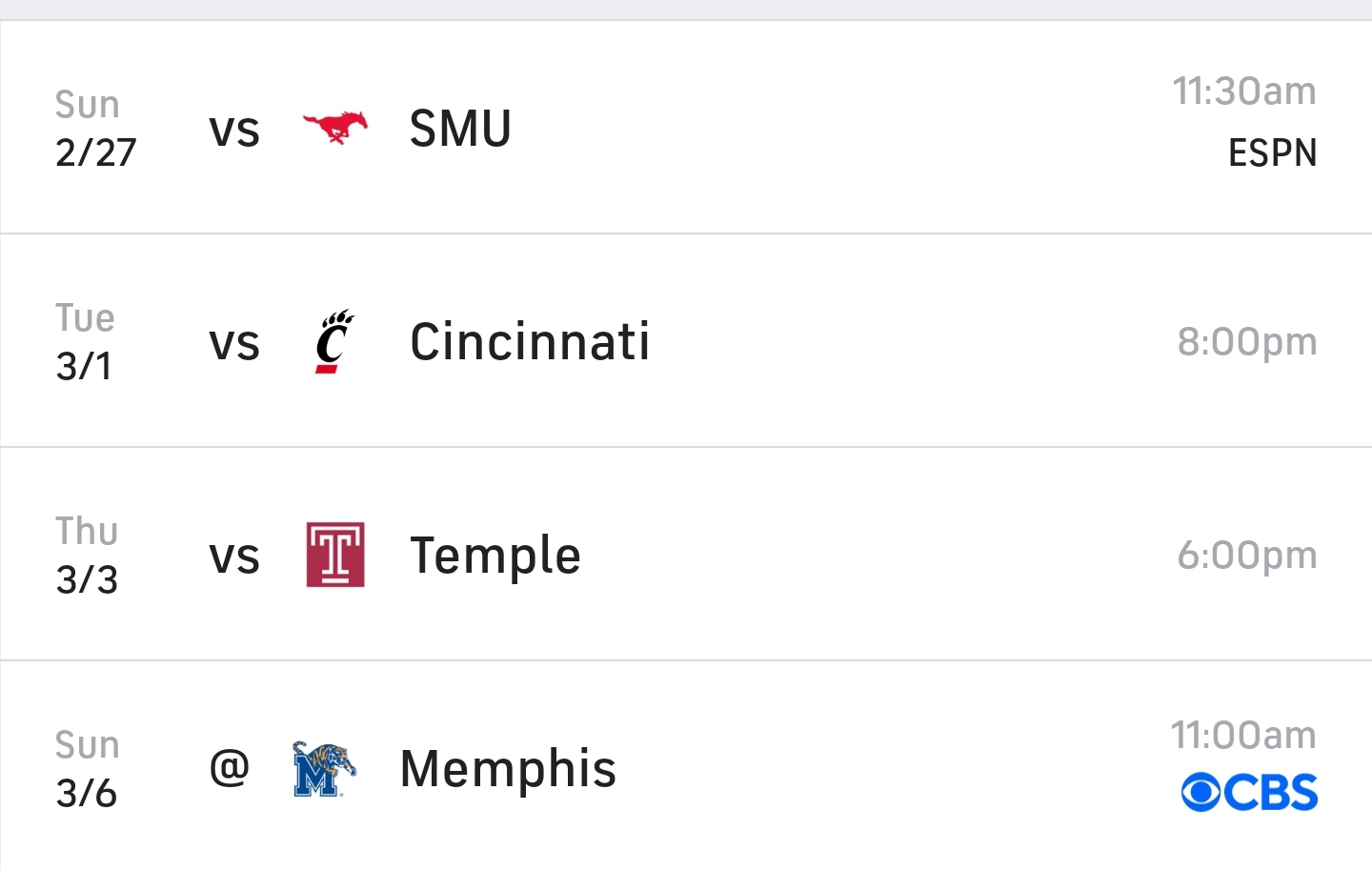This screenshot has width=1372, height=871.
Task: Open the Cincinnati team name link
Action: (x=530, y=342)
